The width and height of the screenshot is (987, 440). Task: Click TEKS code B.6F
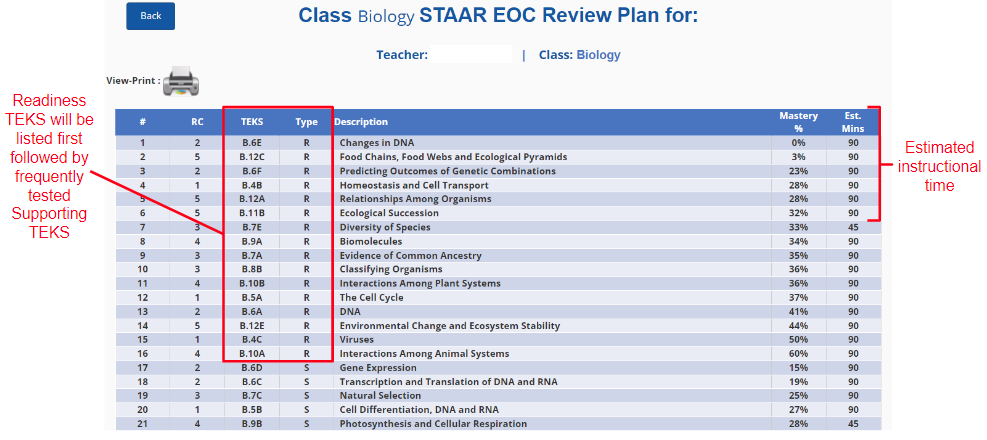pos(252,171)
